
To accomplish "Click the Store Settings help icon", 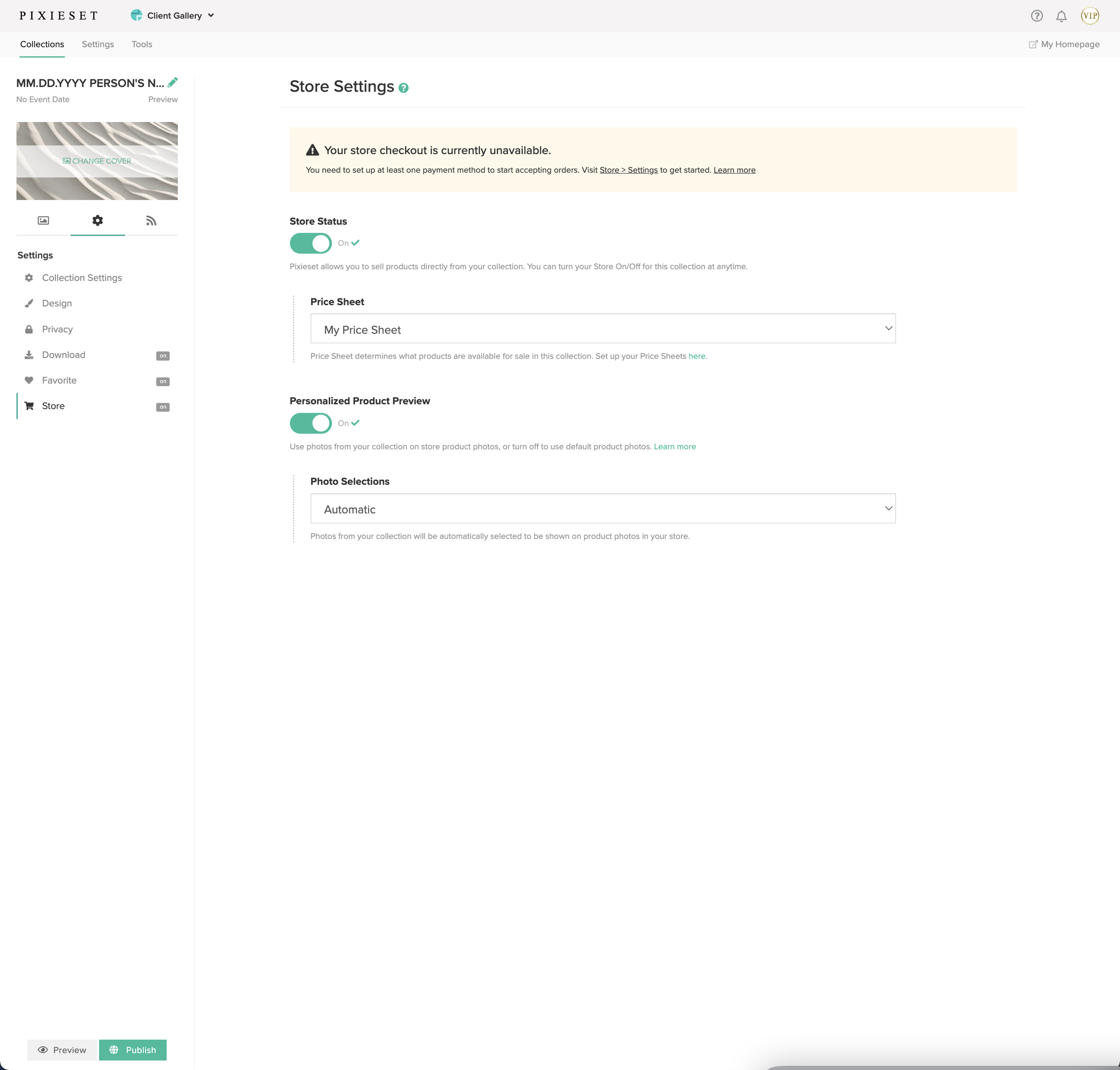I will click(x=404, y=88).
